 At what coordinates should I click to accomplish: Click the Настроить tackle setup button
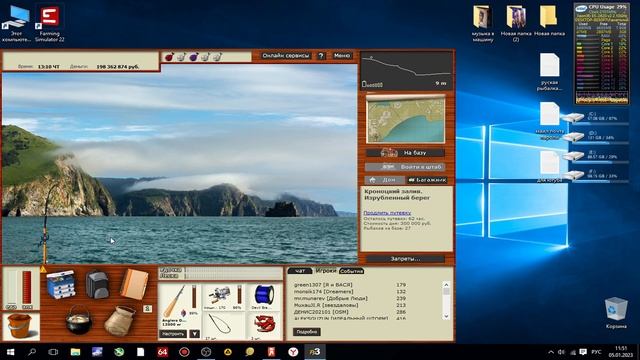point(173,334)
